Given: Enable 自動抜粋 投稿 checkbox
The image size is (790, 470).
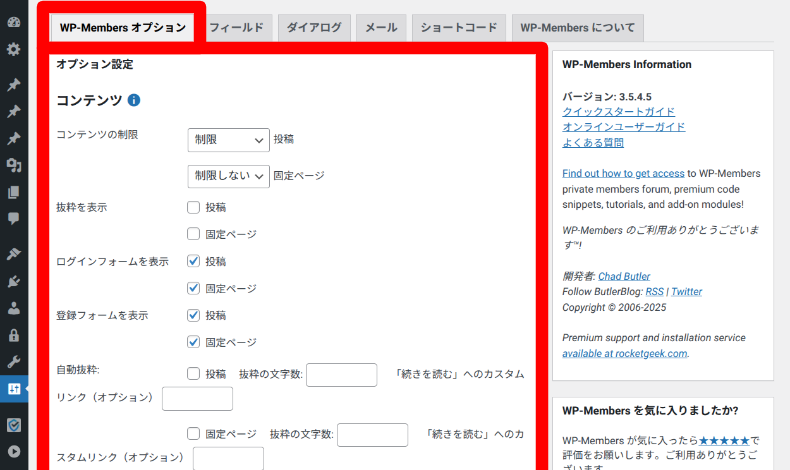Looking at the screenshot, I should 193,374.
